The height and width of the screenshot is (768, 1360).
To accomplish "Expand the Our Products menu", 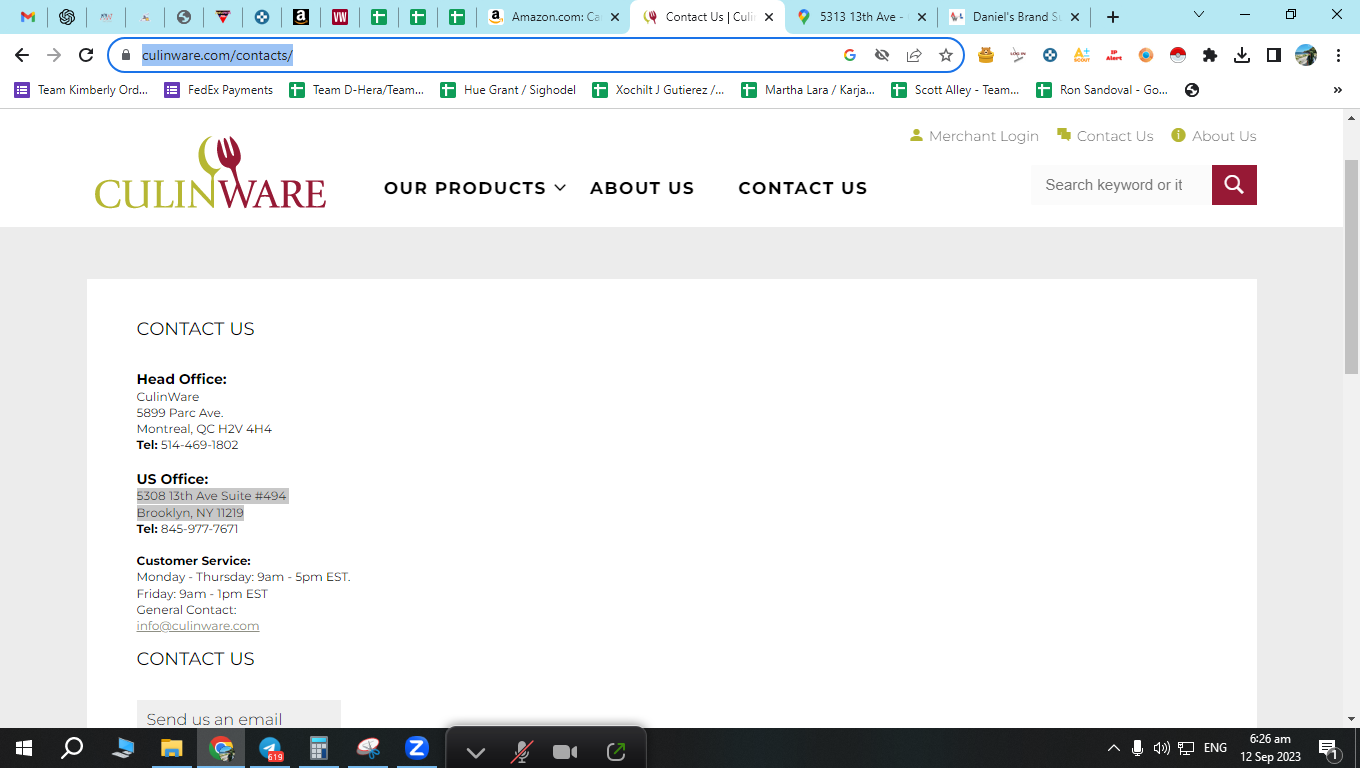I will 475,188.
